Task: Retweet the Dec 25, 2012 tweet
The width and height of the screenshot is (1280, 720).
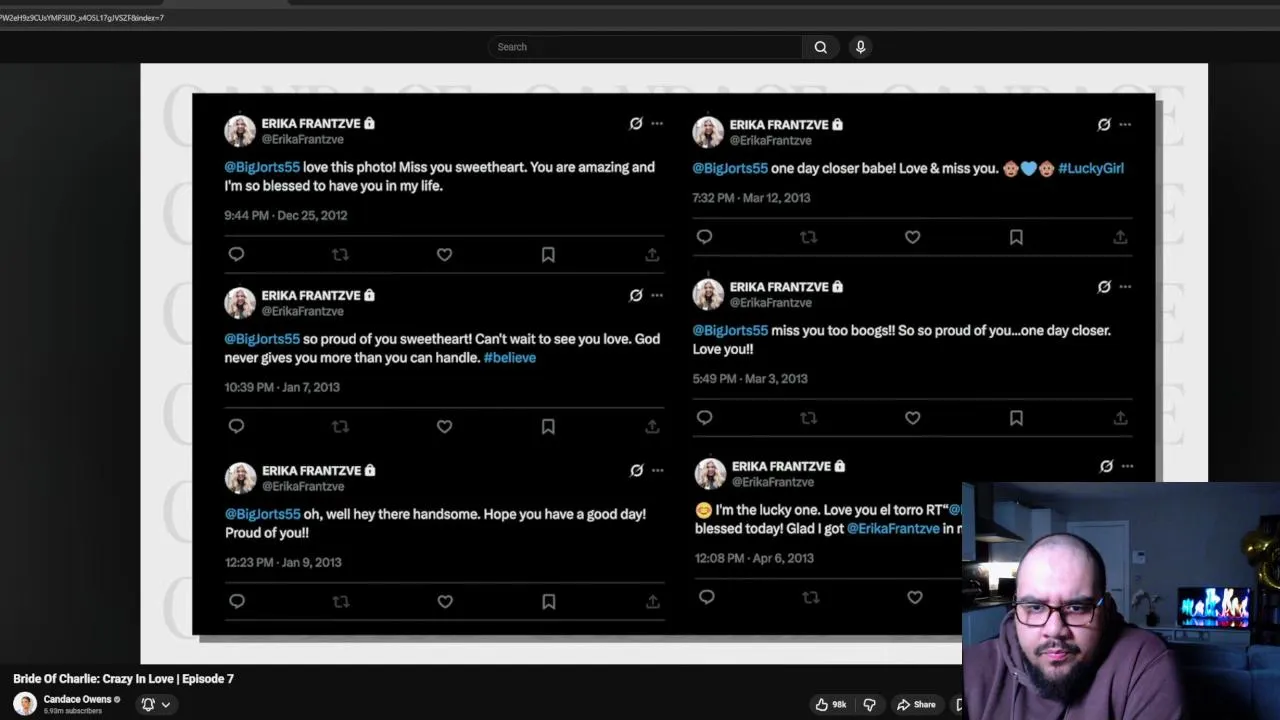Action: [x=340, y=254]
